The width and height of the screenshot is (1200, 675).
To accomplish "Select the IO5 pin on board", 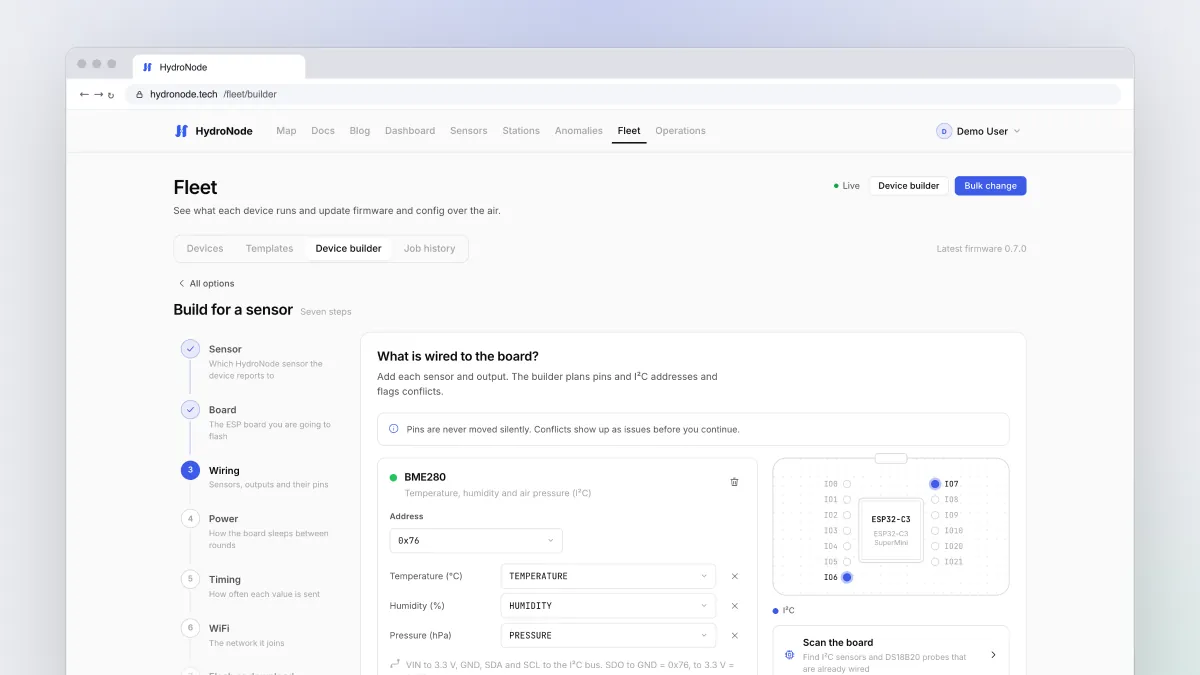I will [847, 562].
